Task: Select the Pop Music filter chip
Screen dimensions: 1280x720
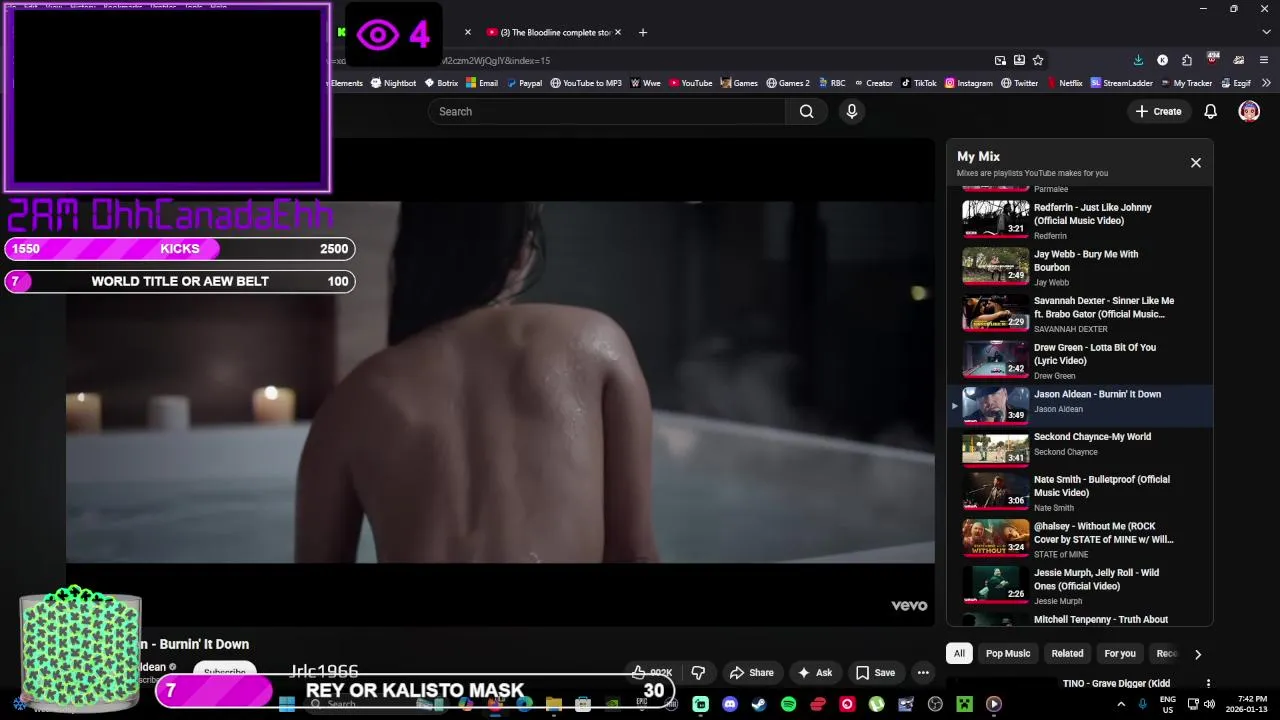Action: 1008,653
